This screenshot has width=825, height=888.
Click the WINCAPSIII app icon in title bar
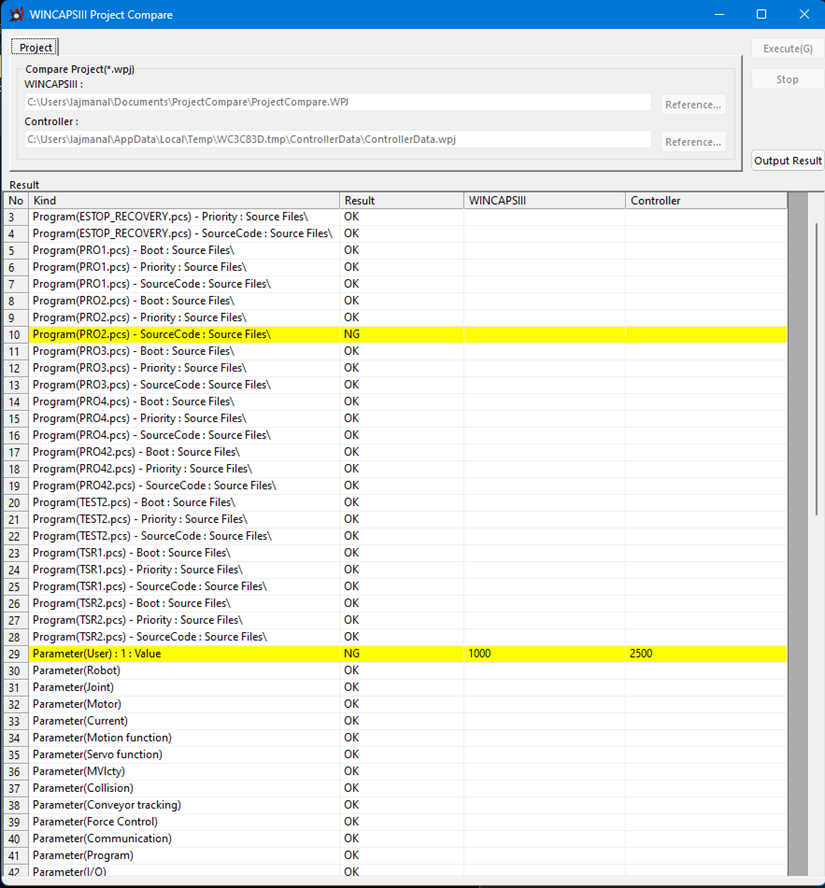tap(16, 14)
